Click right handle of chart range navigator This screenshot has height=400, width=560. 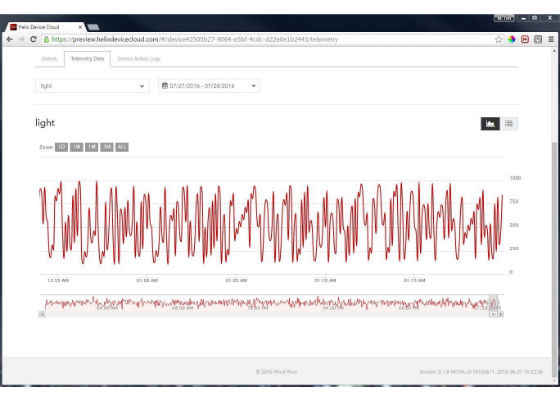click(493, 303)
